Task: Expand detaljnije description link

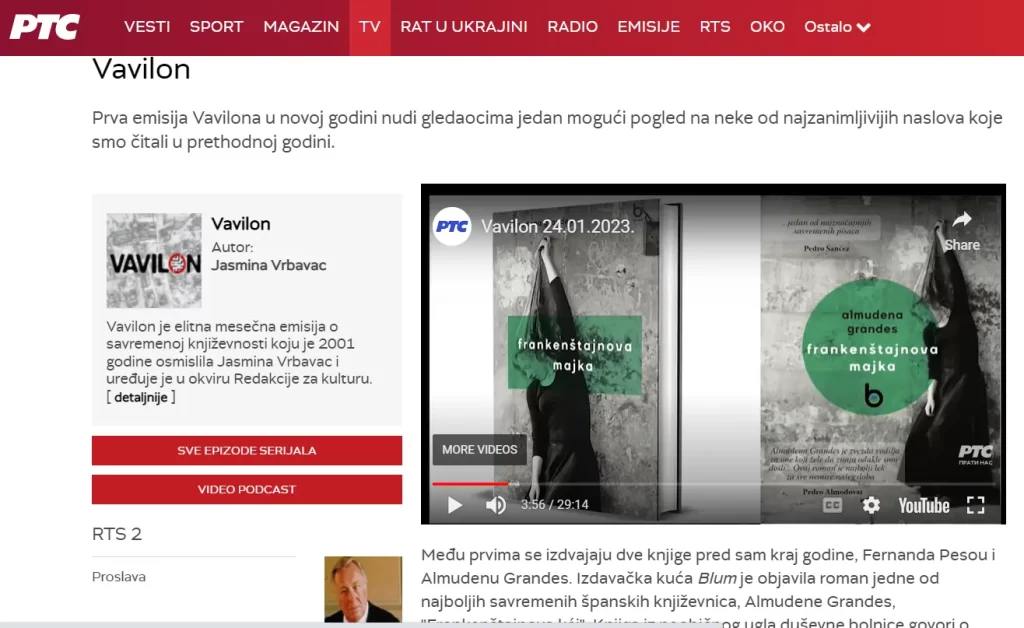Action: [x=141, y=397]
